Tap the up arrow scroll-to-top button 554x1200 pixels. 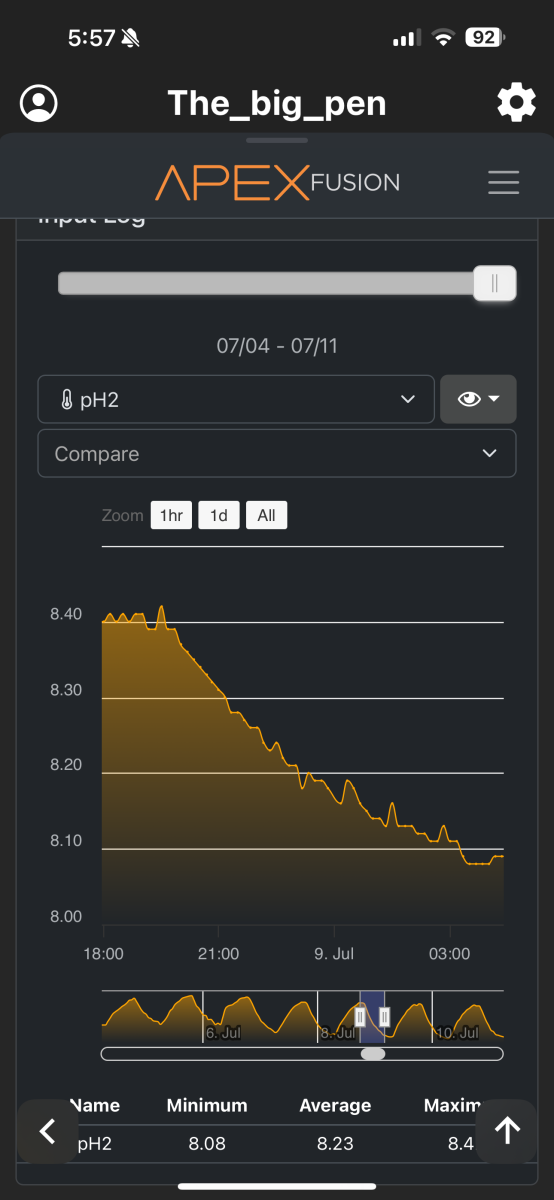(508, 1131)
